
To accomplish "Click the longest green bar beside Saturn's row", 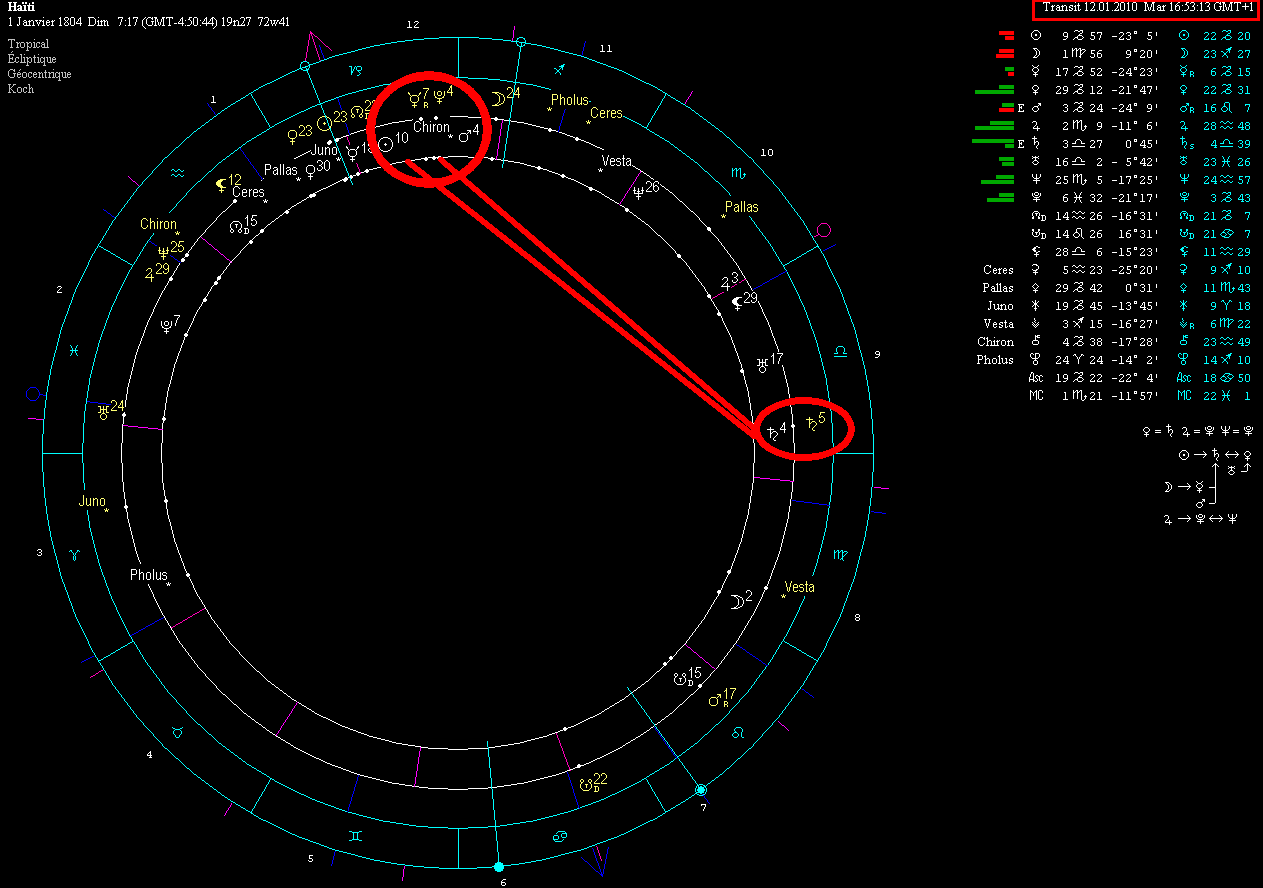I will click(994, 143).
